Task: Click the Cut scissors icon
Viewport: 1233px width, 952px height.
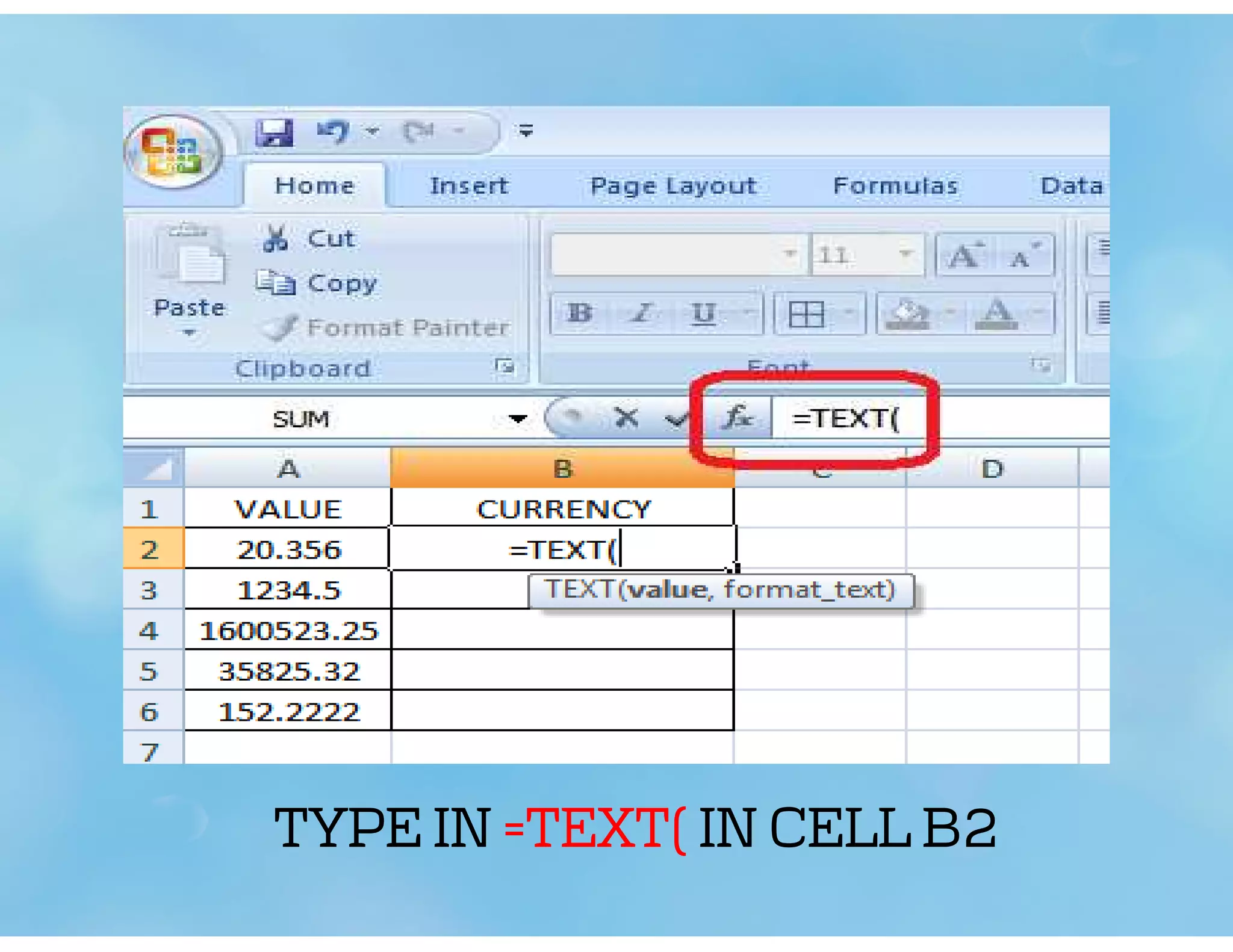Action: point(276,238)
